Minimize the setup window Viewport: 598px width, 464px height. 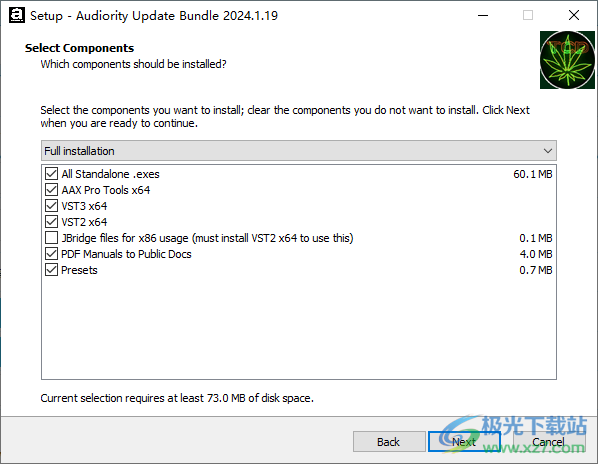[483, 15]
